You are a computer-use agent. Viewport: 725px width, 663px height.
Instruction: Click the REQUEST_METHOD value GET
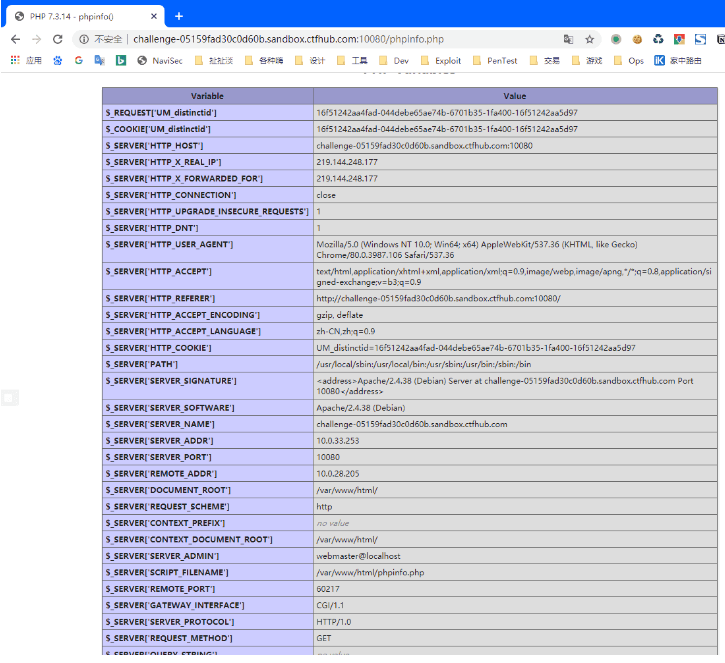click(324, 638)
